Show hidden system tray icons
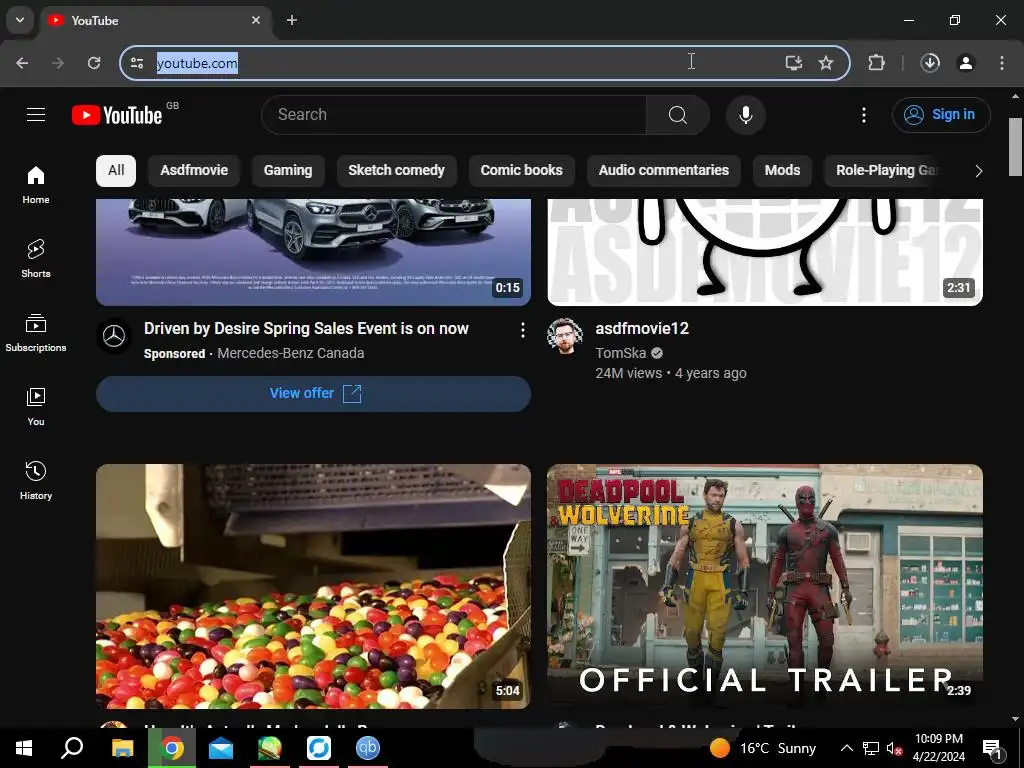 (846, 748)
